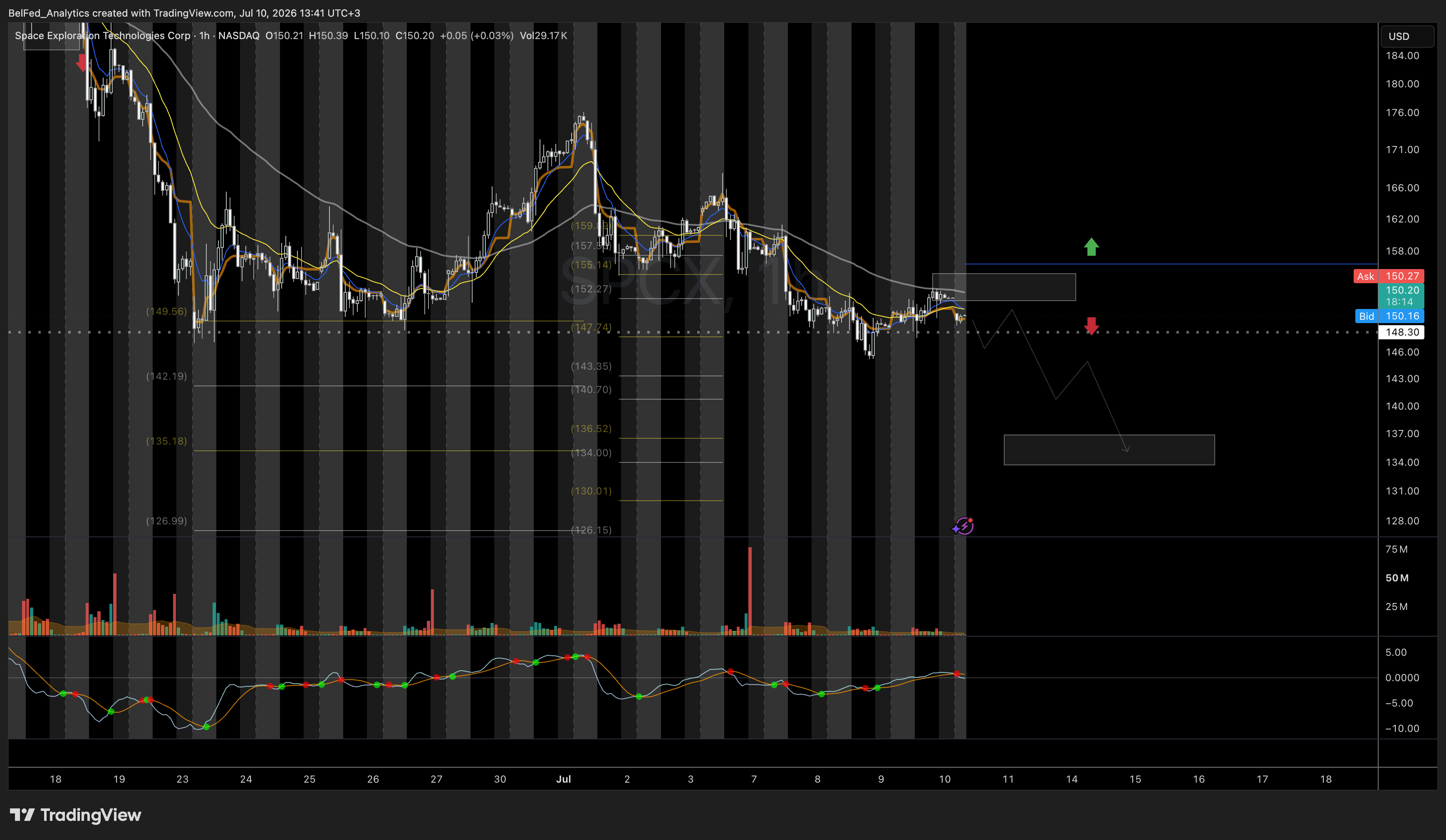
Task: Click the tallest red volume bar
Action: (x=749, y=591)
